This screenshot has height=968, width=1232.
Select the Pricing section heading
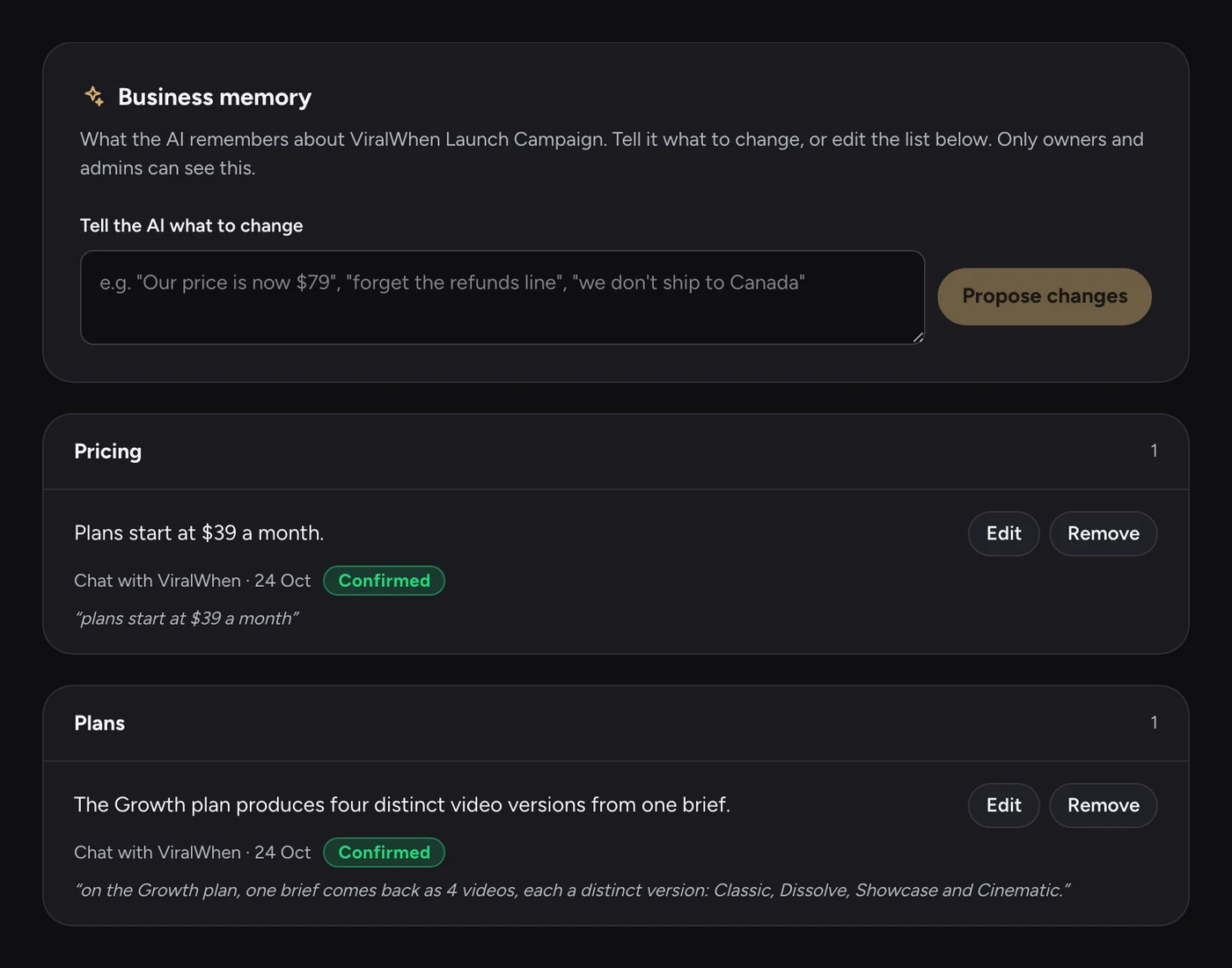pos(107,451)
